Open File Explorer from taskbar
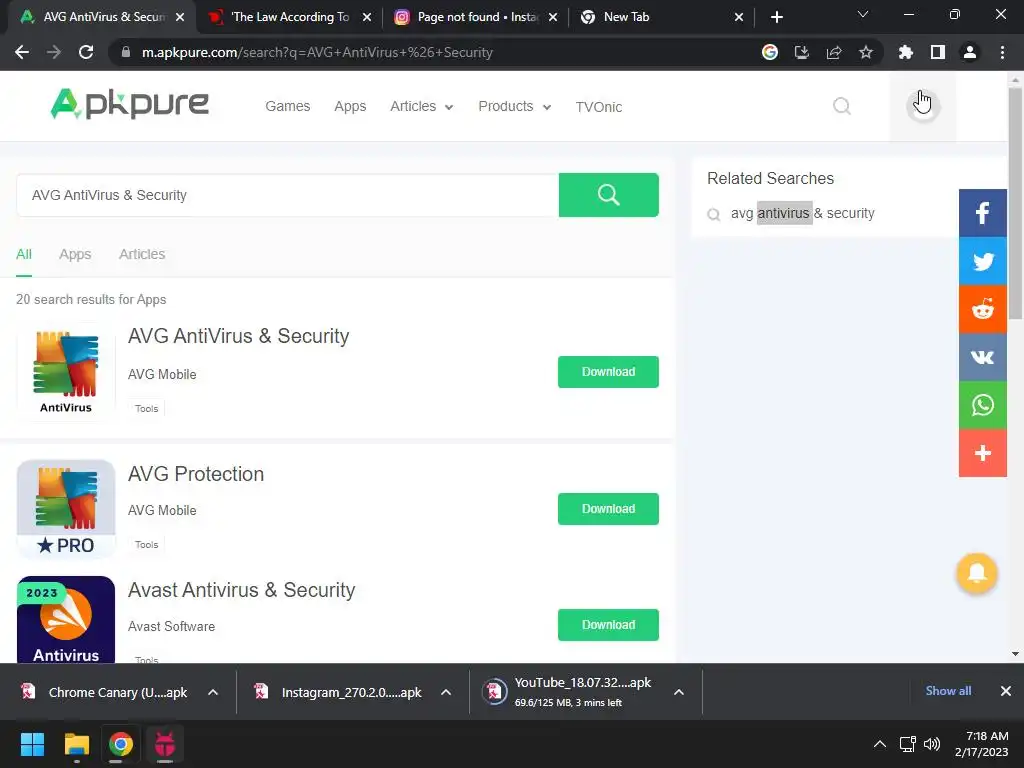The image size is (1024, 768). coord(76,744)
